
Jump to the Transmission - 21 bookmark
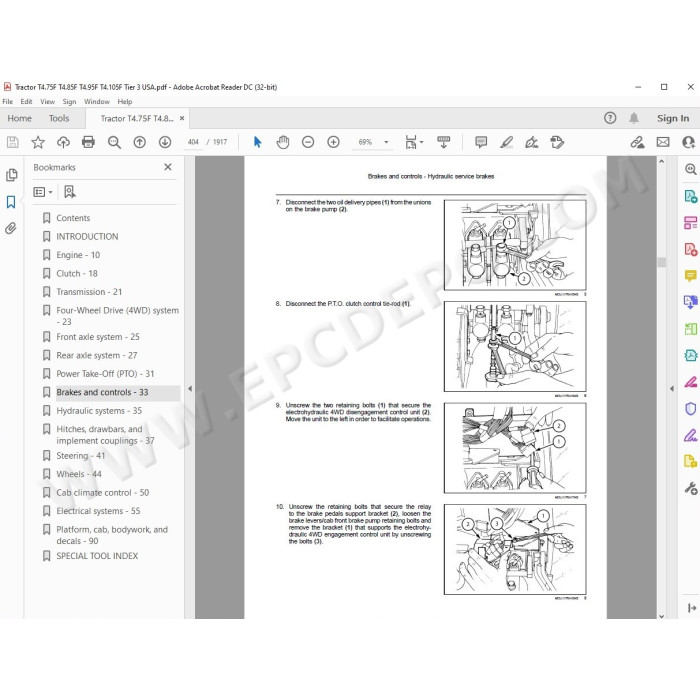(89, 292)
